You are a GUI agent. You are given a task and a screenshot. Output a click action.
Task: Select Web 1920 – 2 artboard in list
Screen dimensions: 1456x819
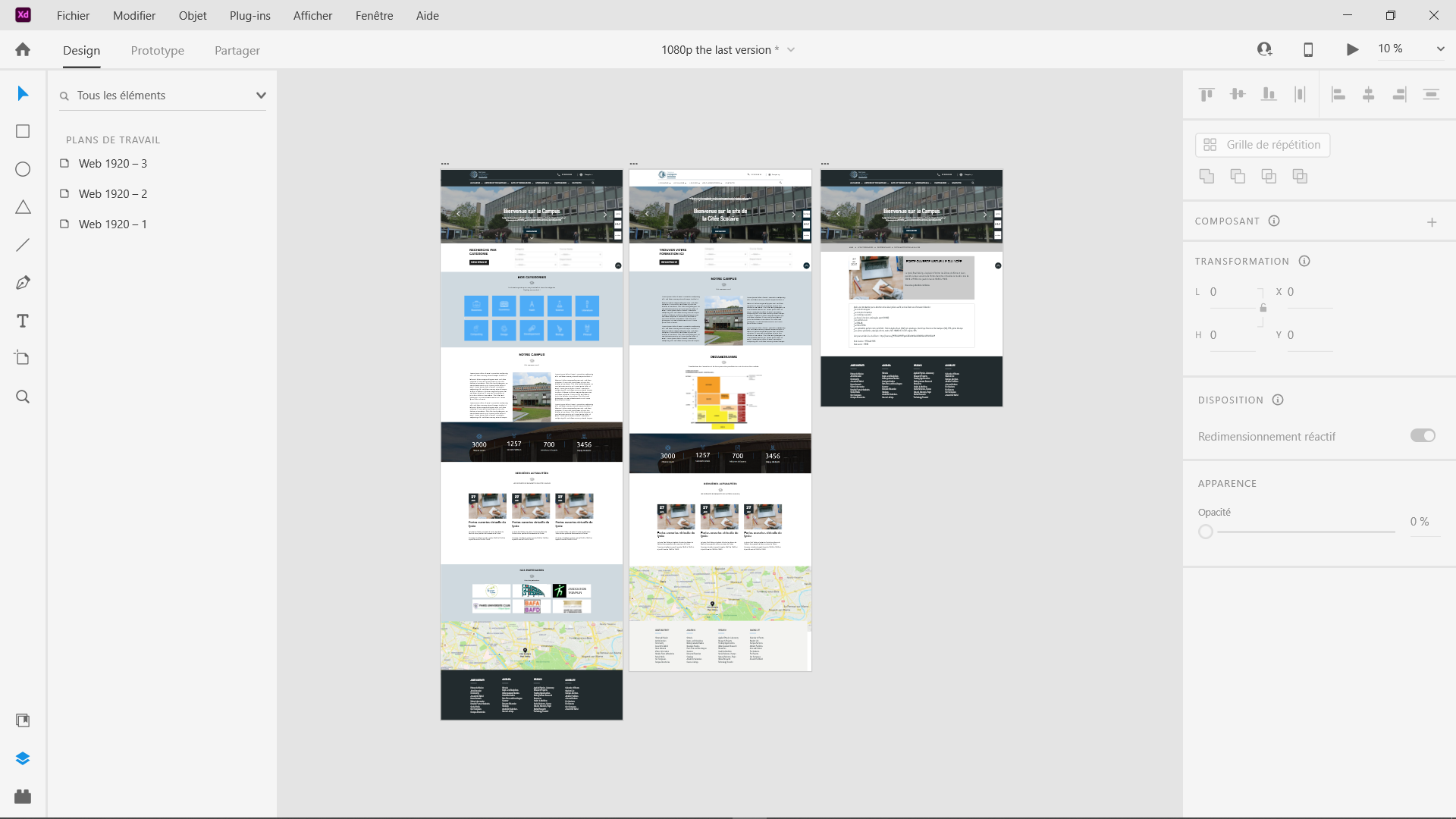click(113, 194)
